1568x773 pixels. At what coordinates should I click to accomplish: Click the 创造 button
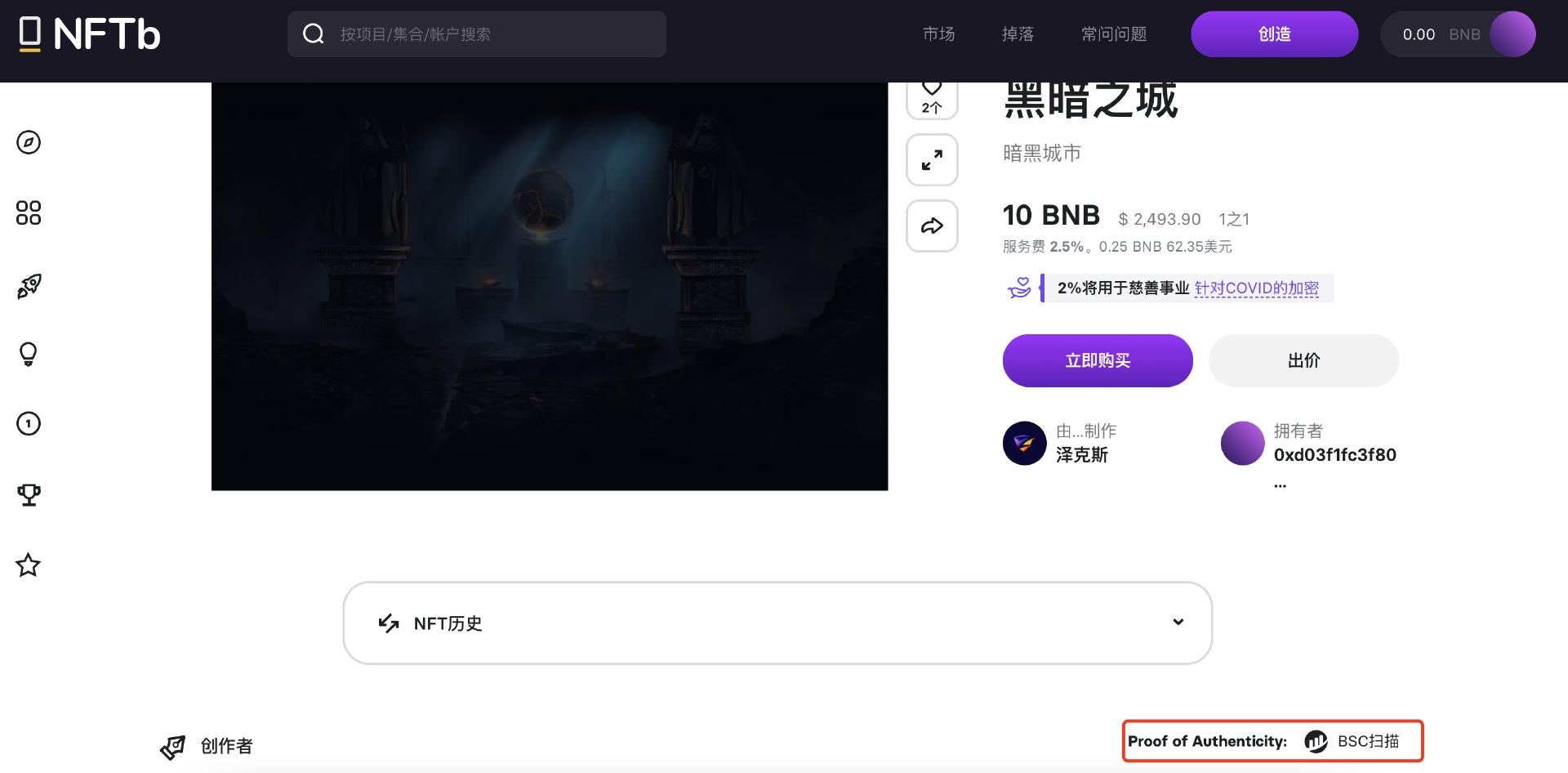click(1274, 34)
